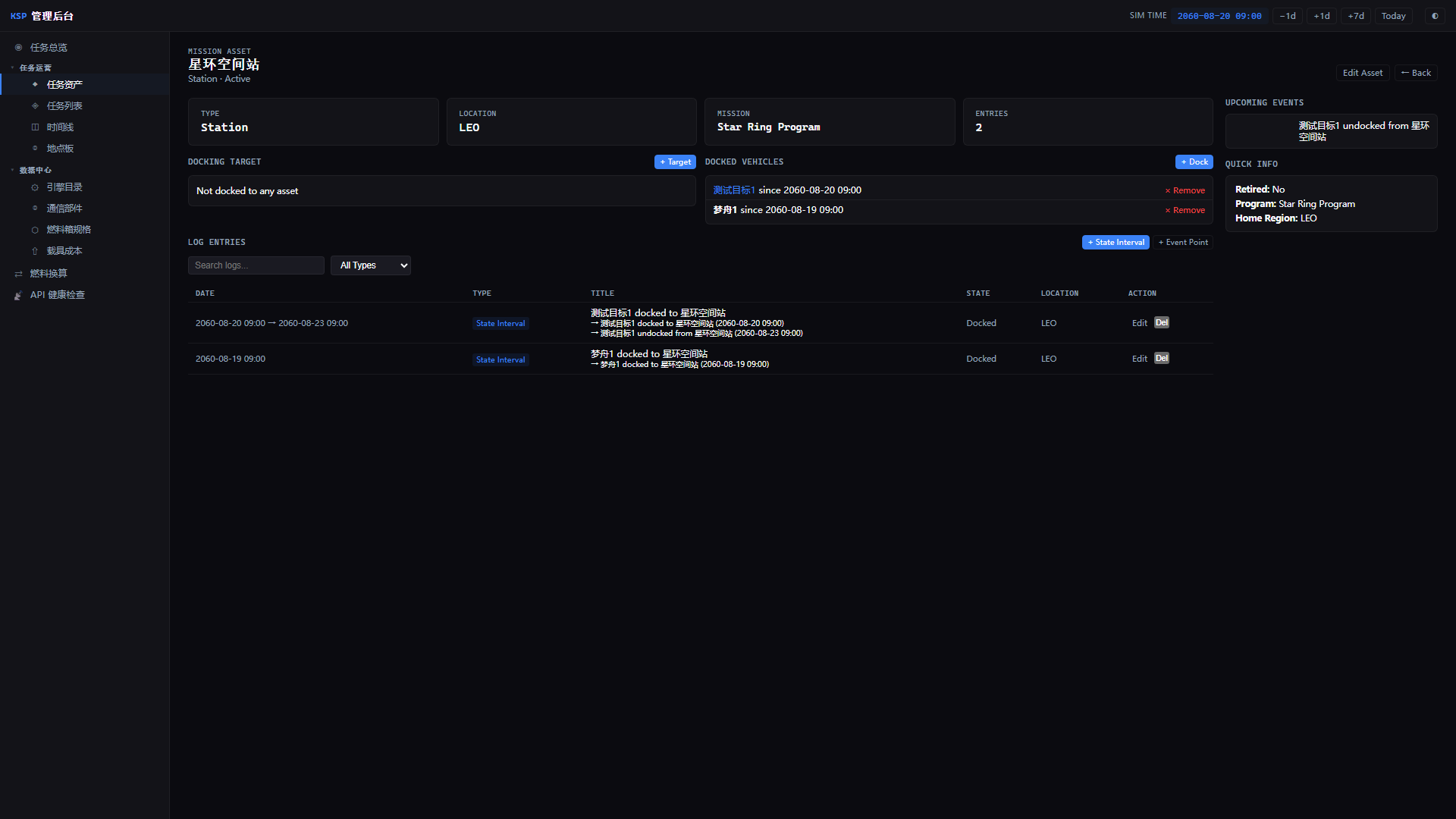1456x819 pixels.
Task: Click the 梦舟1 docked to 星环空间站 log title
Action: (649, 354)
